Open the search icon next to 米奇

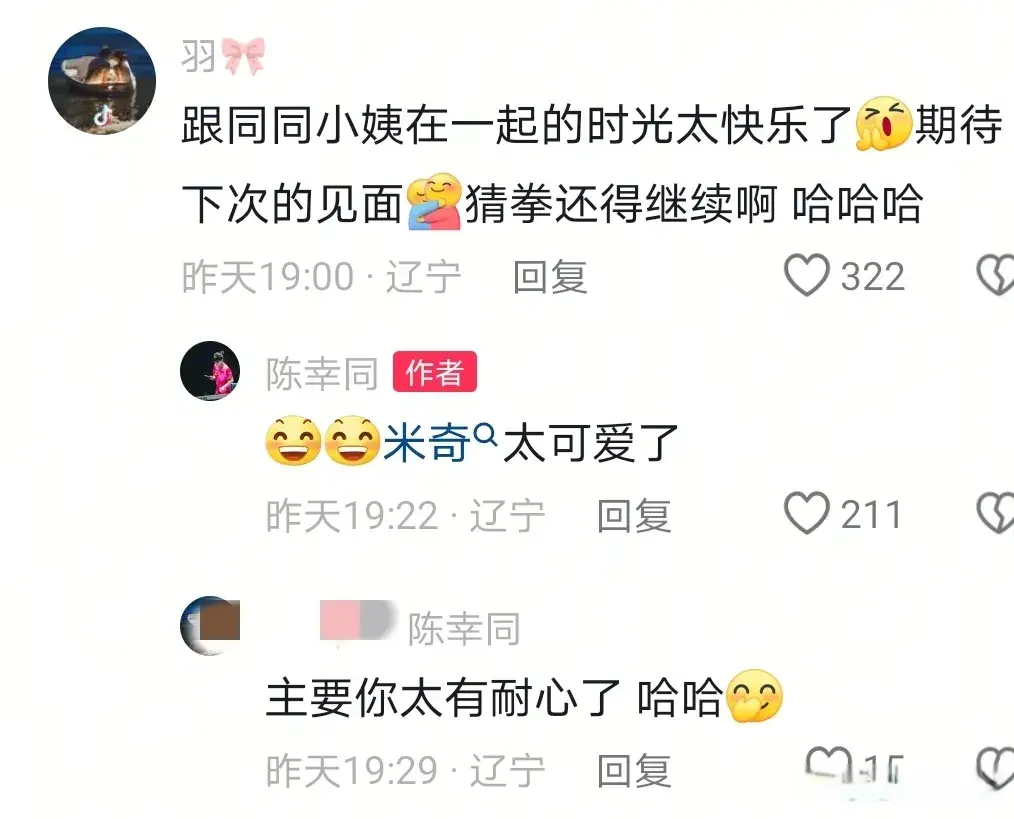pos(485,433)
